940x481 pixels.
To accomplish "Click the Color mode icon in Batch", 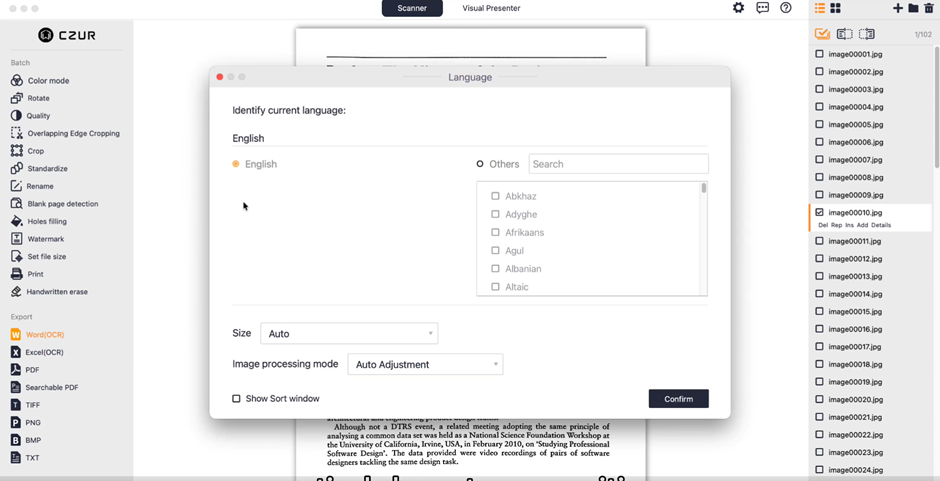I will 16,81.
